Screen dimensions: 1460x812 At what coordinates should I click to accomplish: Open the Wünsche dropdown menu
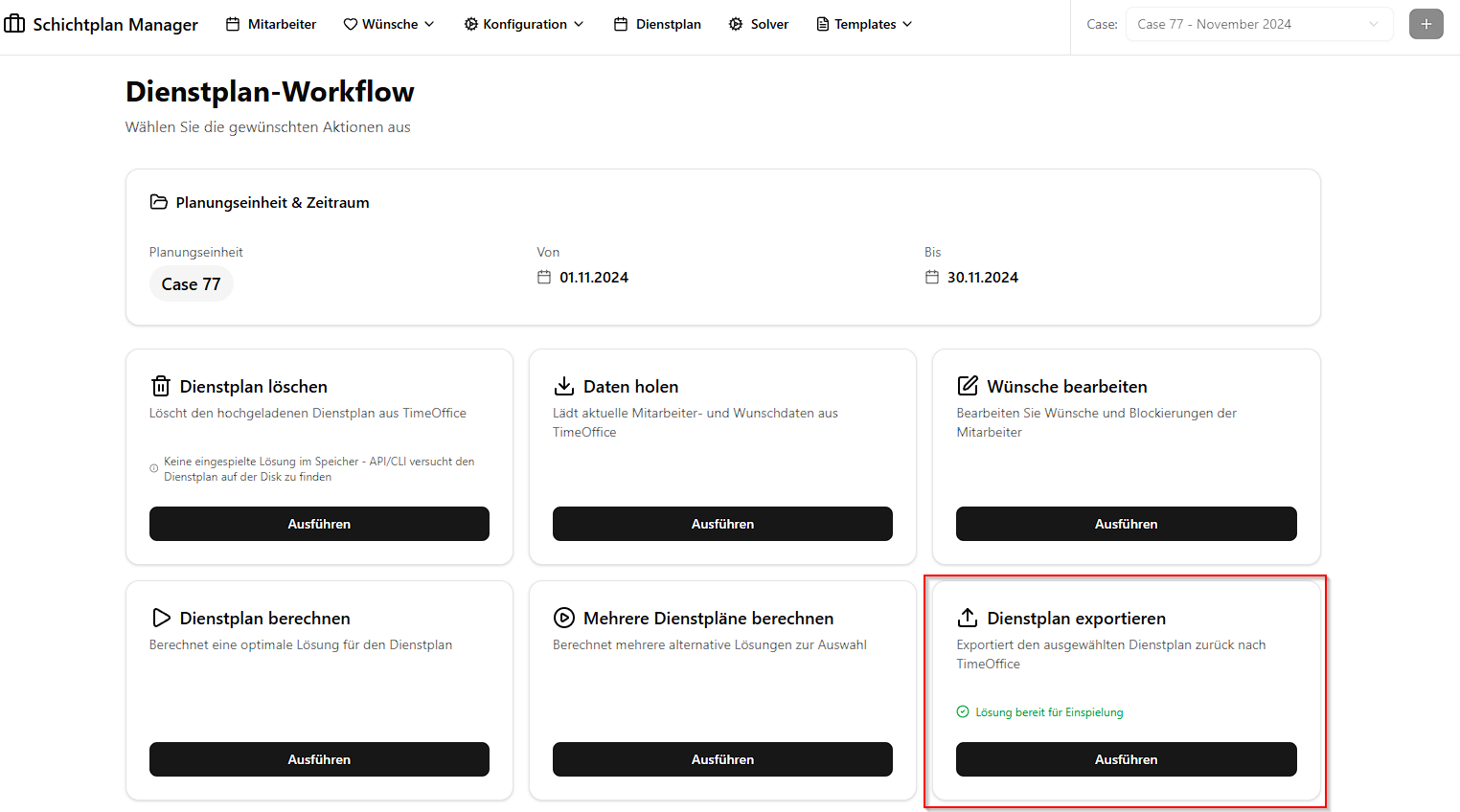point(389,24)
